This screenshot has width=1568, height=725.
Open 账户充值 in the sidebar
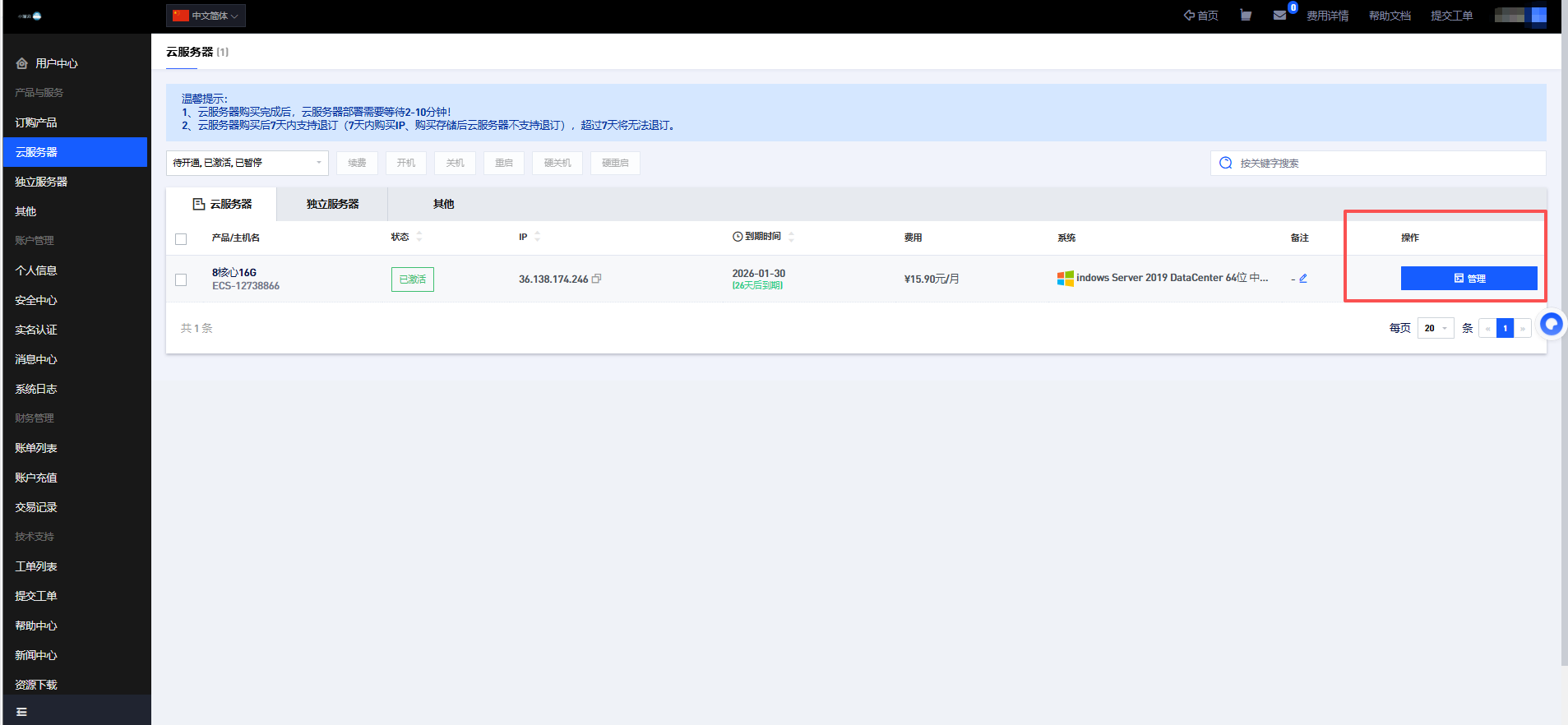[36, 478]
